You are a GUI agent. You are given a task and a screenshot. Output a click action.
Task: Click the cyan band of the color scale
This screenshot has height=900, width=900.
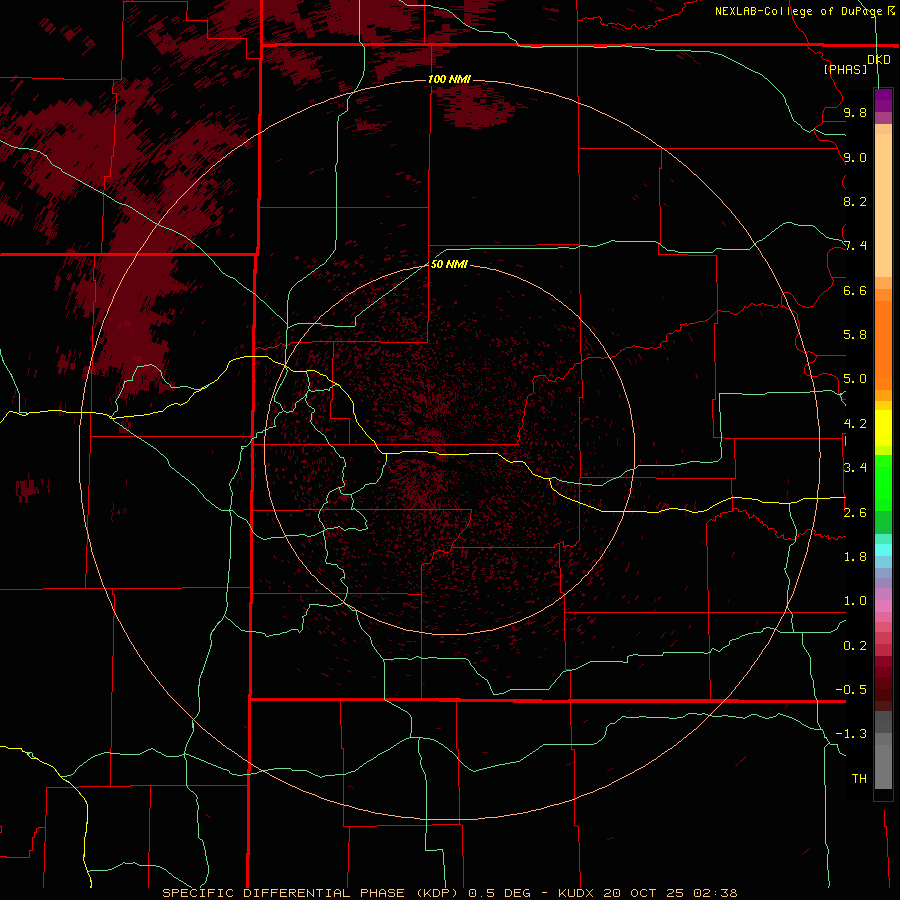(883, 550)
